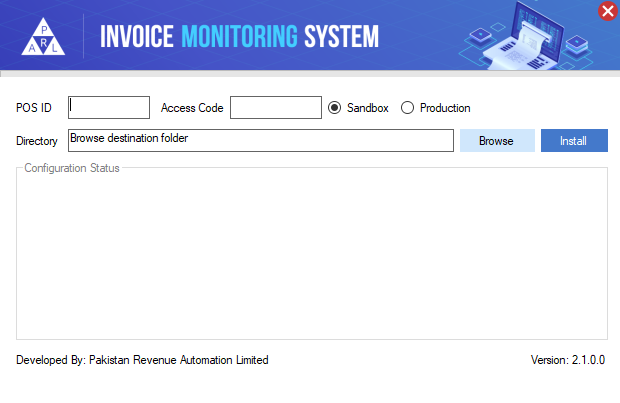Start installation with Install button
This screenshot has width=620, height=403.
[x=574, y=140]
